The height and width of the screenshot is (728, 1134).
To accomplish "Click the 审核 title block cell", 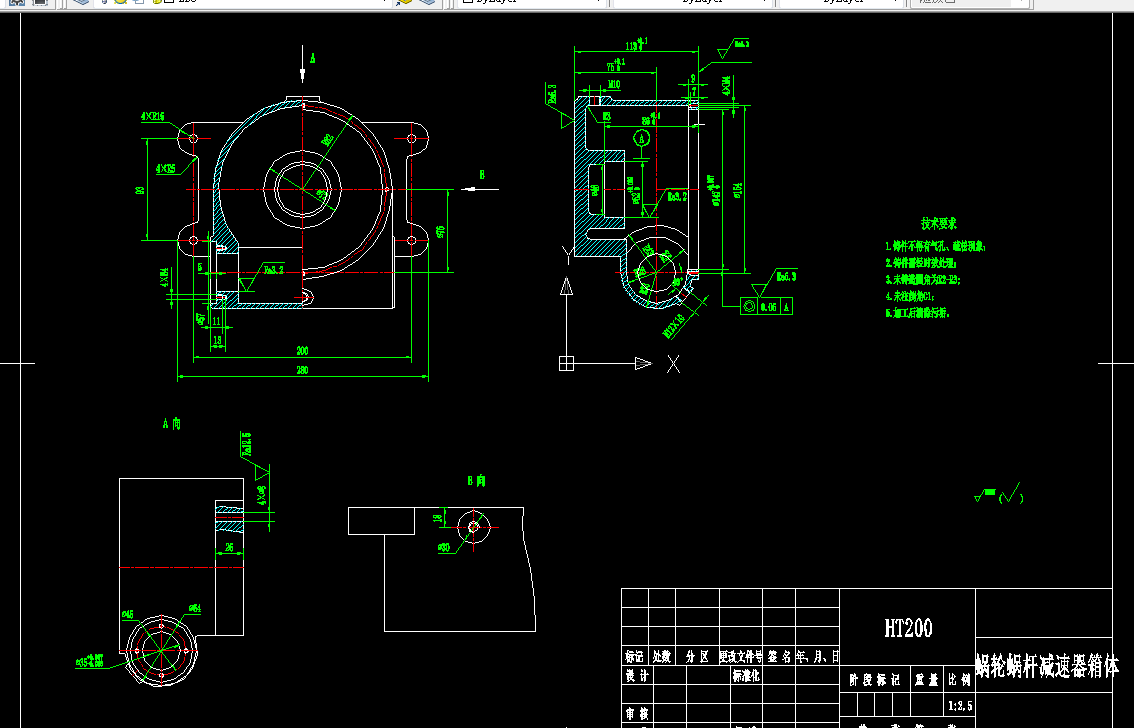I will click(637, 714).
